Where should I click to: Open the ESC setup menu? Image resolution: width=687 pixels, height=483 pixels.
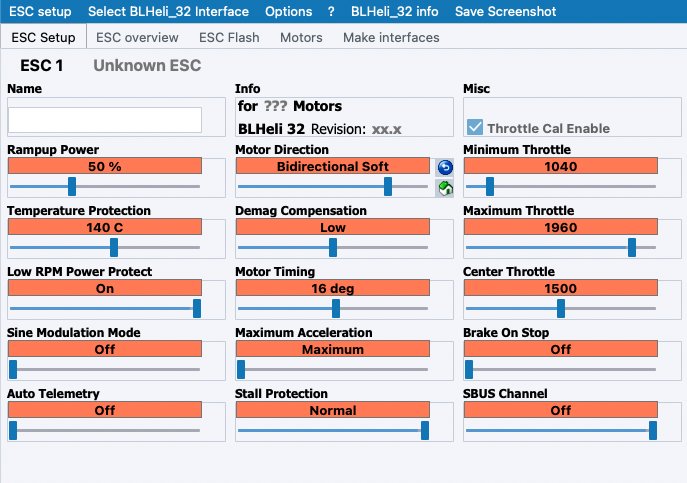click(x=41, y=11)
